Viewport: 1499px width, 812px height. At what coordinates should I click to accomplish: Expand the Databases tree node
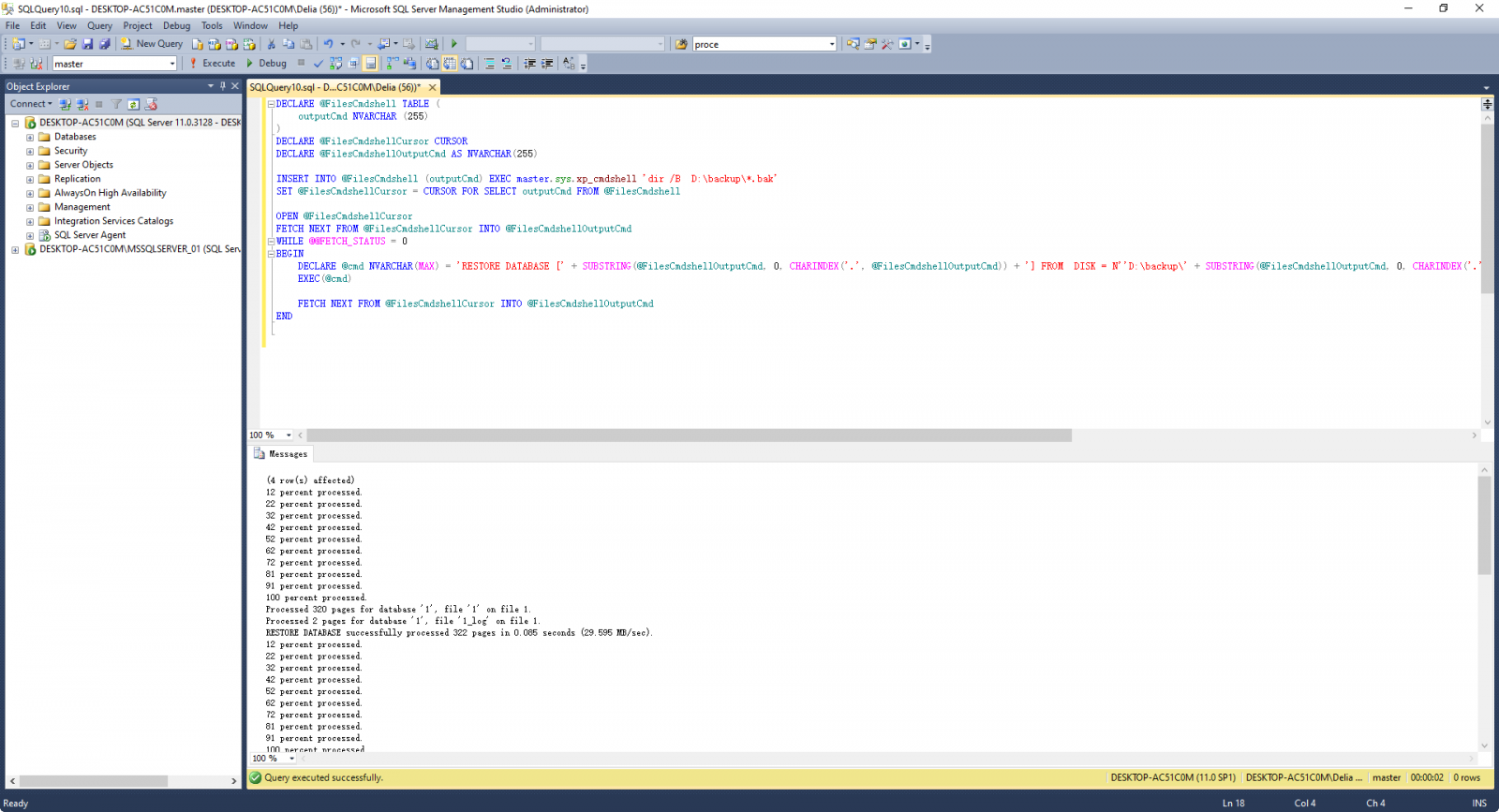point(30,137)
